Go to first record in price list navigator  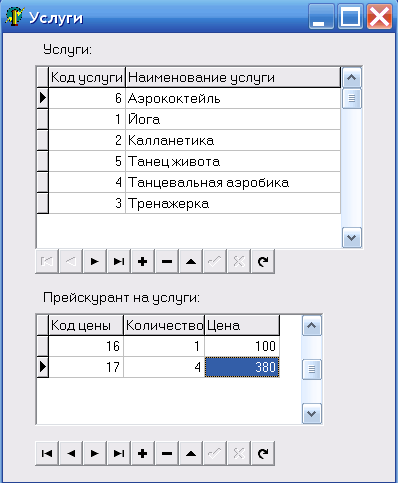pyautogui.click(x=47, y=453)
